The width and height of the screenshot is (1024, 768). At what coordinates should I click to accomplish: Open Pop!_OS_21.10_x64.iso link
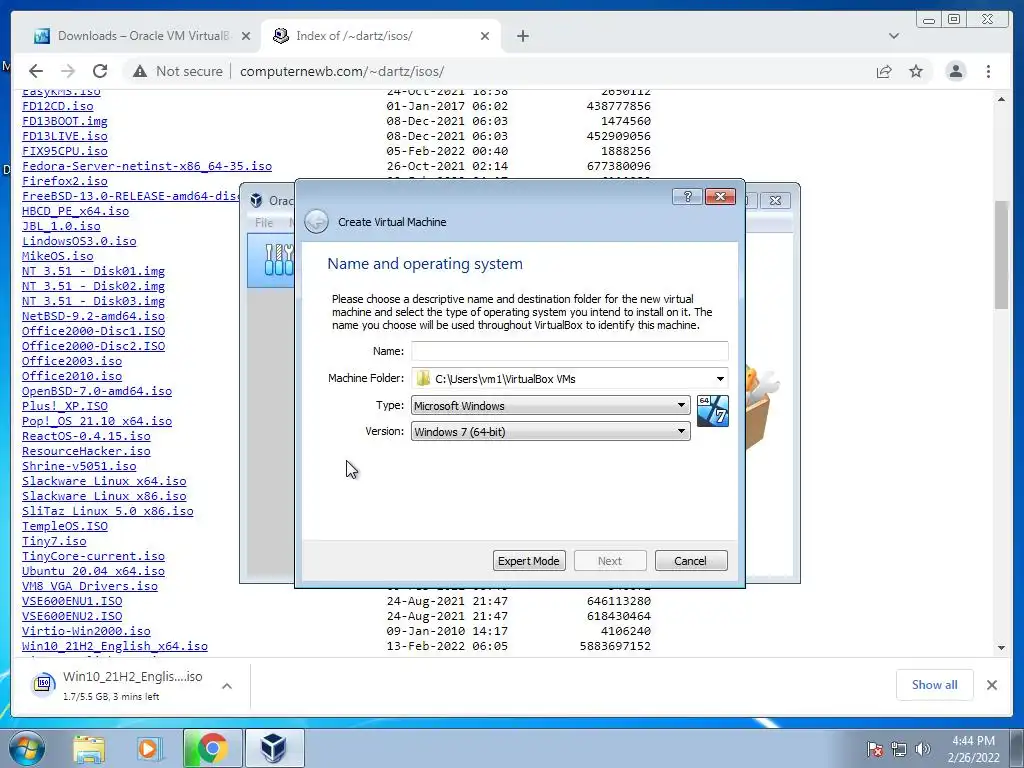[97, 421]
